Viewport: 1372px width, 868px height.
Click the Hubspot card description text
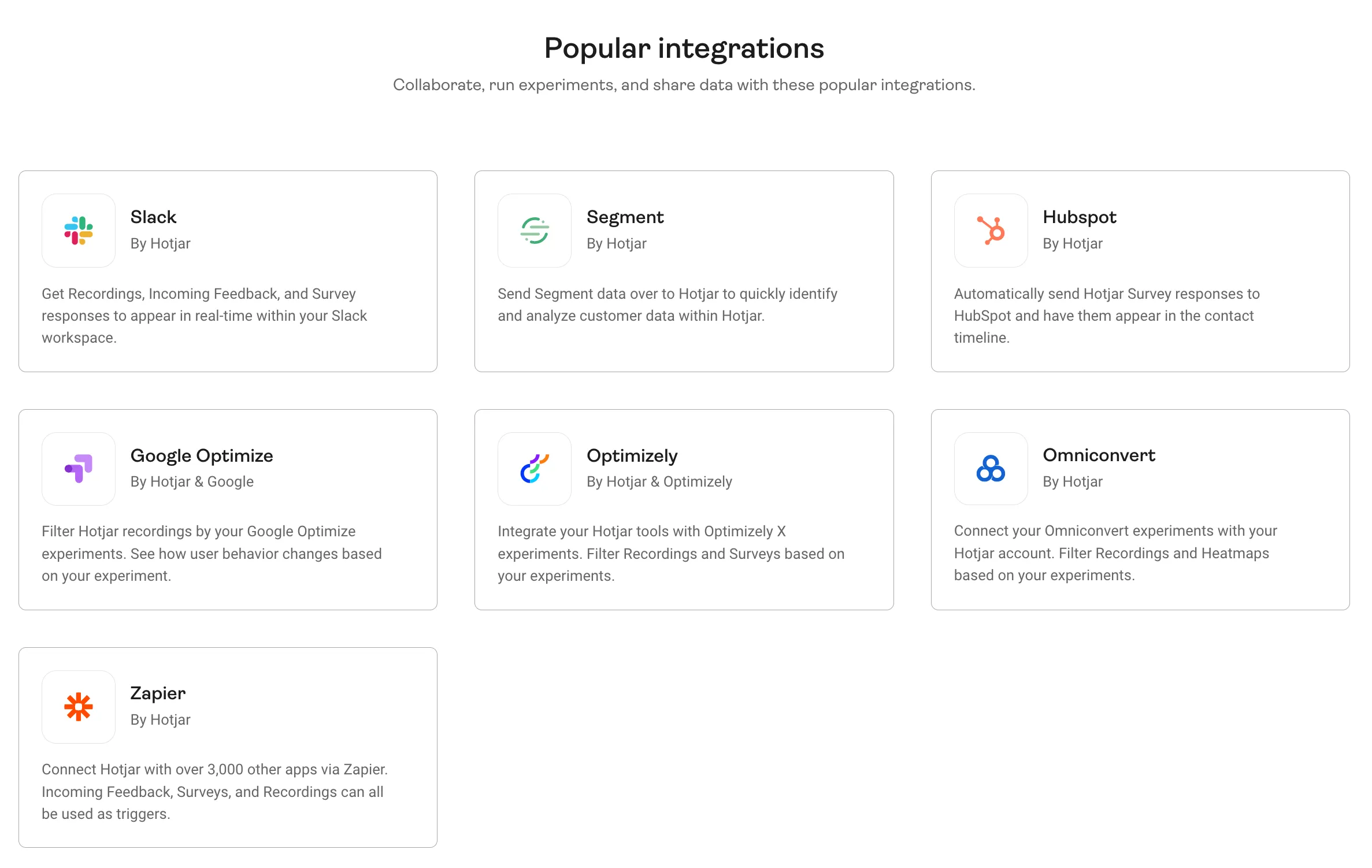(x=1107, y=316)
